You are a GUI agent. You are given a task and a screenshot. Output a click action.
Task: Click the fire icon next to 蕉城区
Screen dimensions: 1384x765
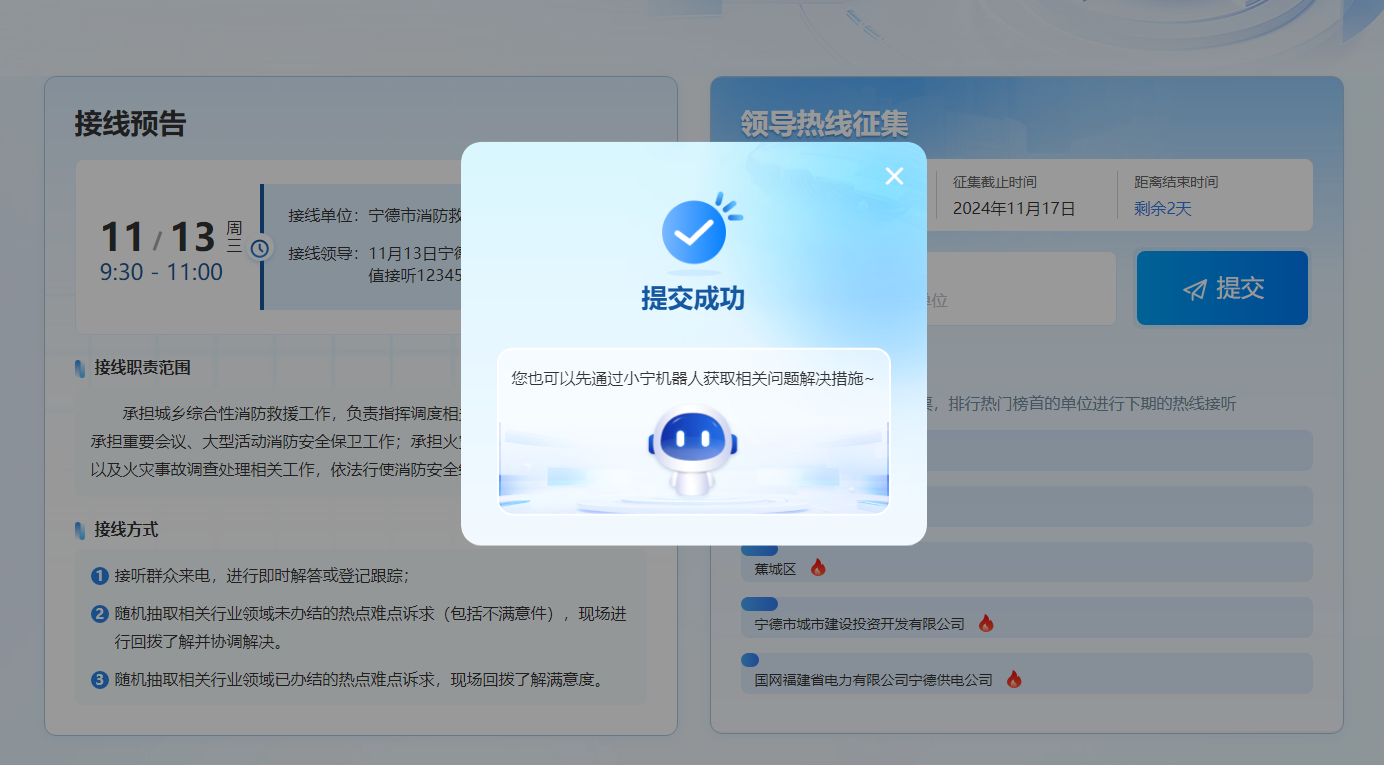tap(818, 568)
